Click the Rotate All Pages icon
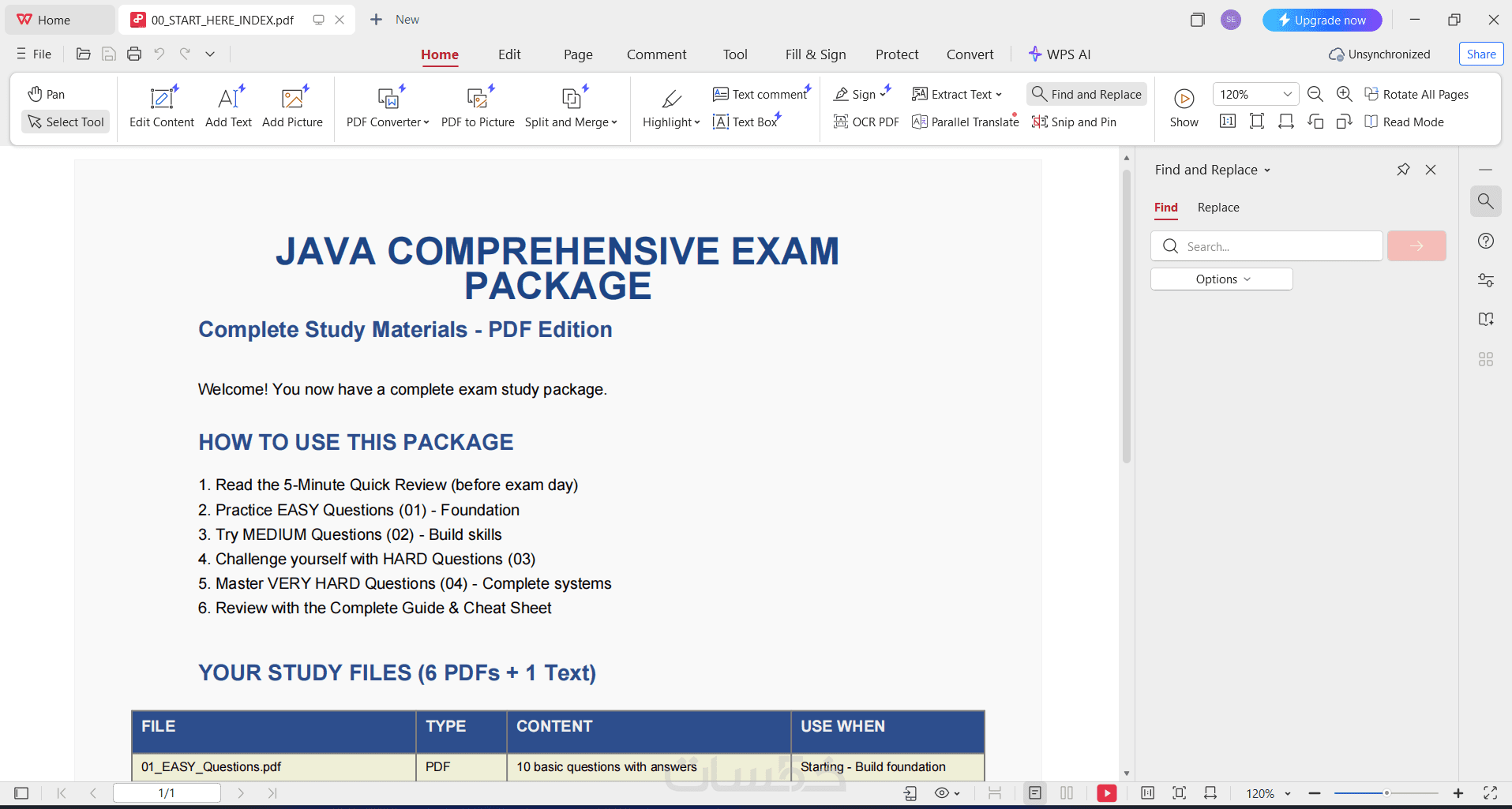 [x=1371, y=94]
